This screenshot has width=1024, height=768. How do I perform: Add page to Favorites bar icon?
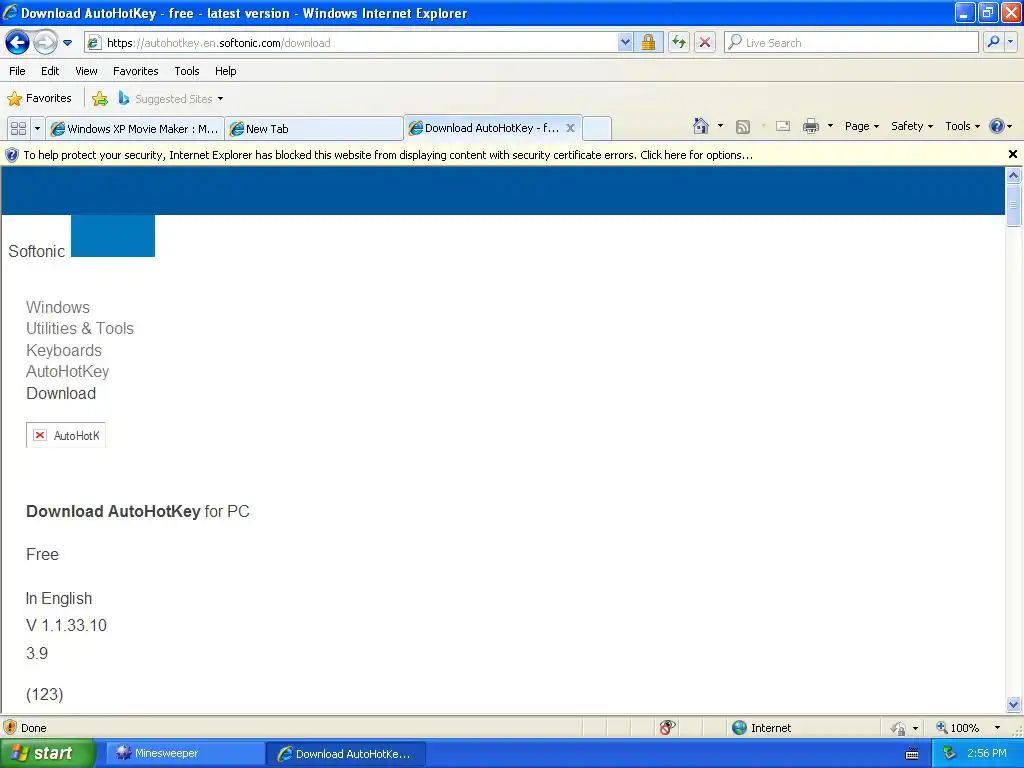[x=100, y=99]
